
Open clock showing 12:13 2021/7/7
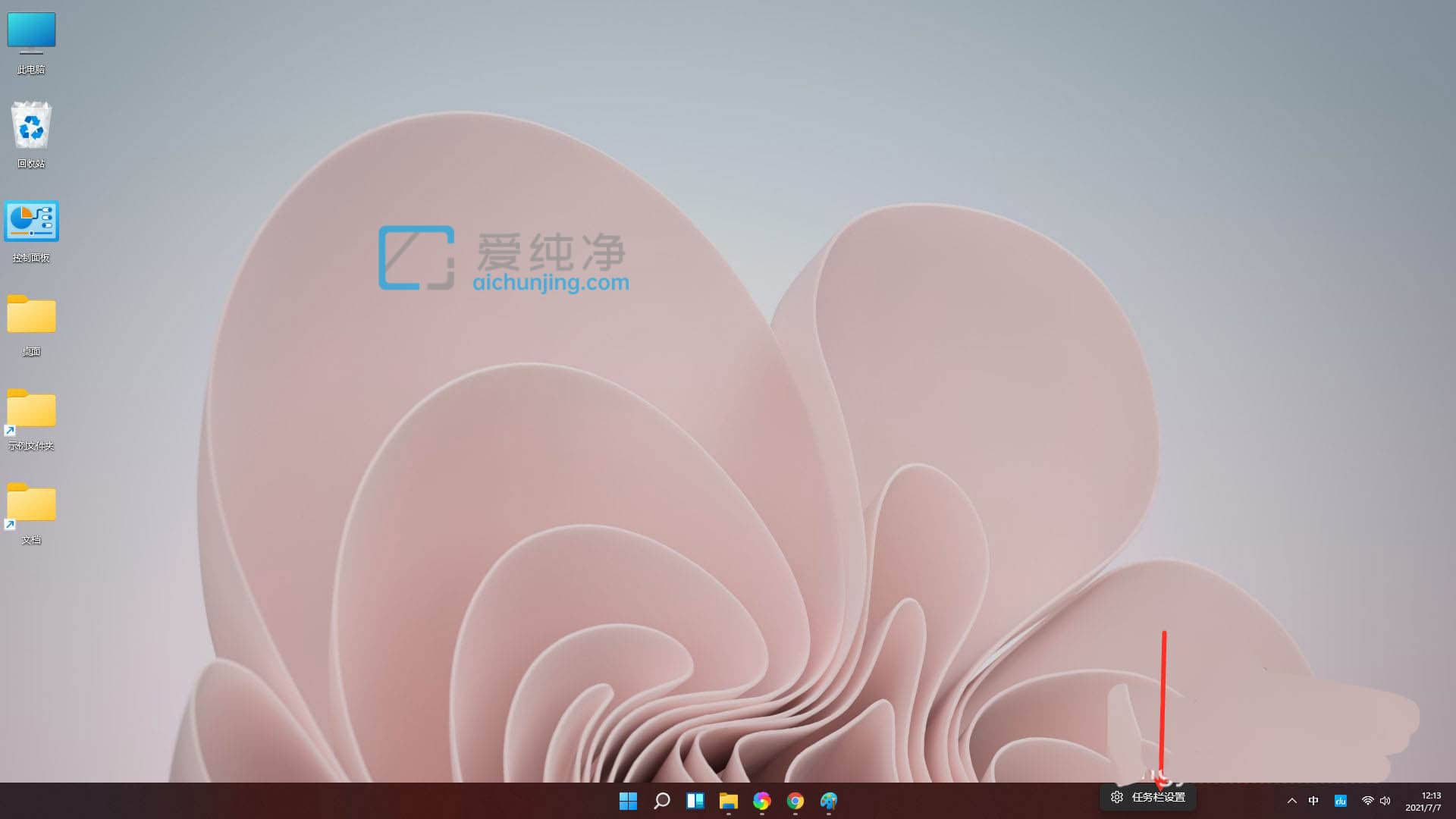tap(1423, 802)
